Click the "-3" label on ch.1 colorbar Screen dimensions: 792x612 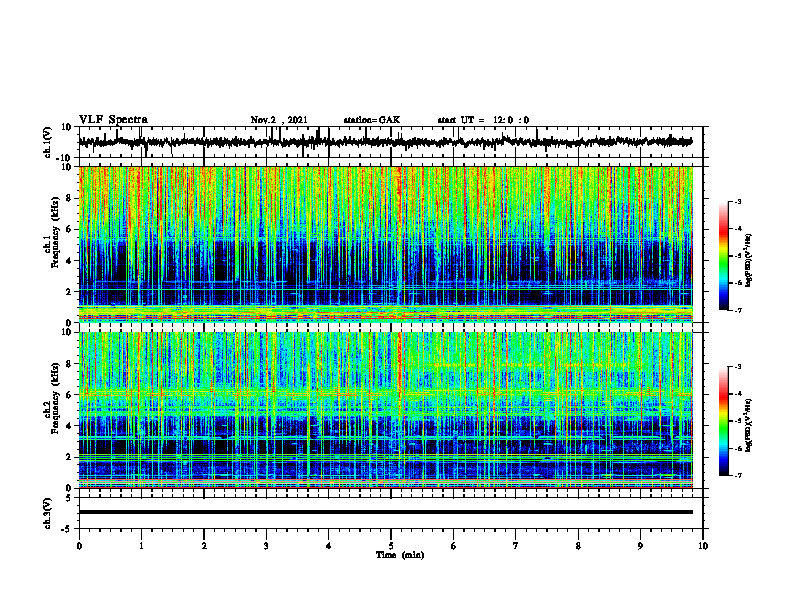[x=737, y=201]
